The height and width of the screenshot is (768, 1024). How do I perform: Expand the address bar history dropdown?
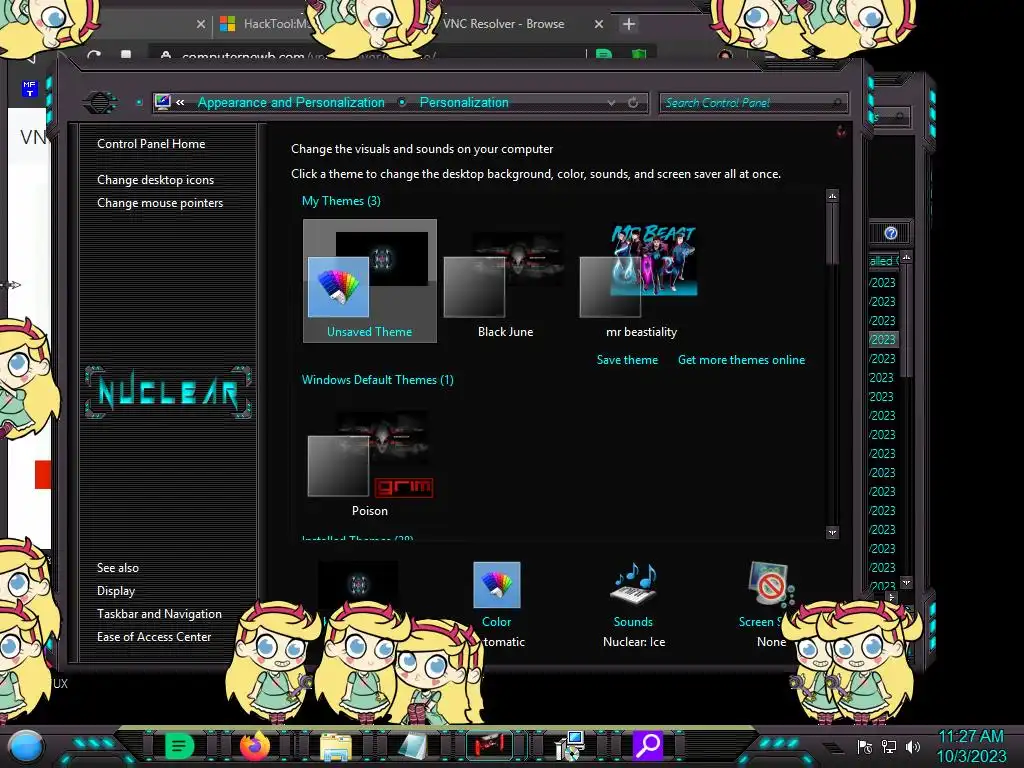(611, 103)
